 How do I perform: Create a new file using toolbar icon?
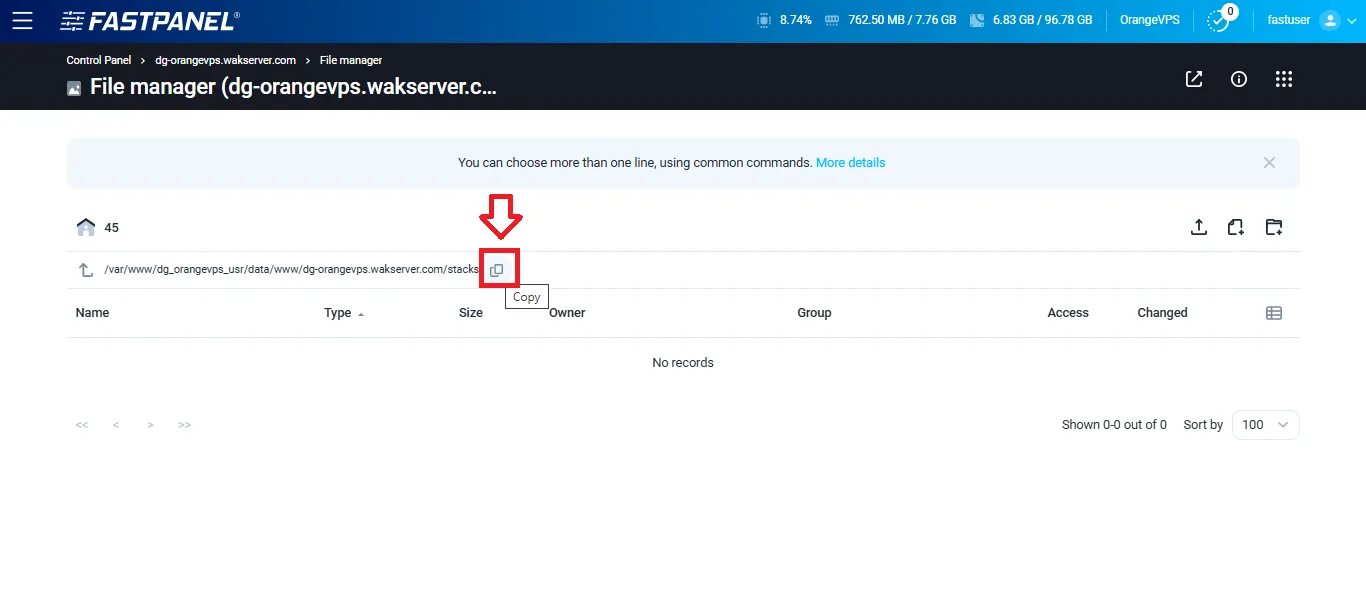click(1235, 227)
